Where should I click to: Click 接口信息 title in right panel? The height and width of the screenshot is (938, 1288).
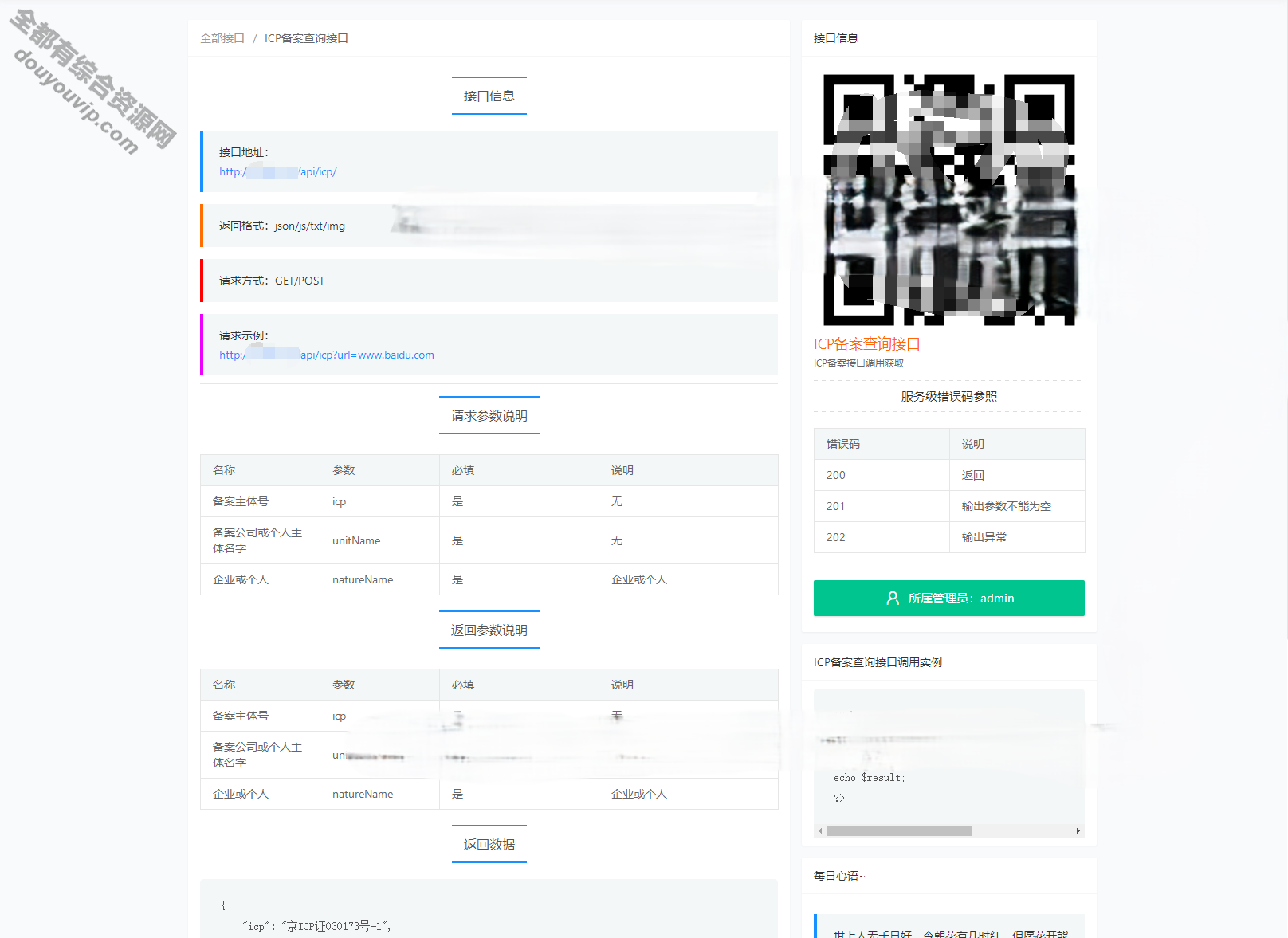[836, 38]
